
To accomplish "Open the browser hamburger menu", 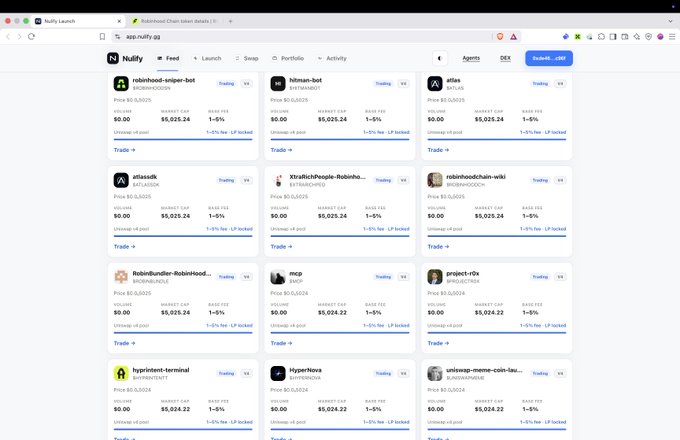I will (x=672, y=36).
